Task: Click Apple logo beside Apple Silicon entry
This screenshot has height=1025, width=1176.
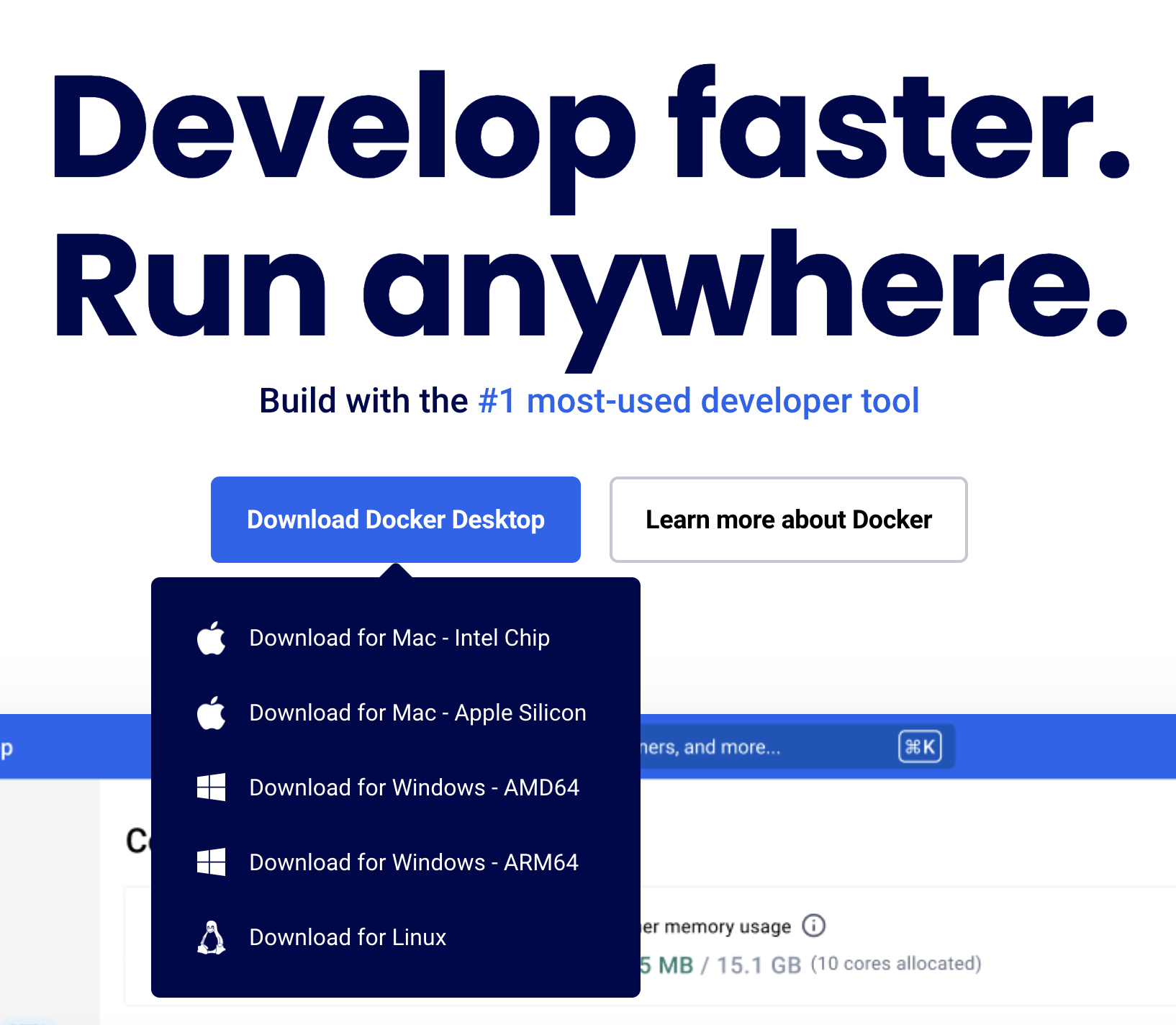Action: pyautogui.click(x=212, y=713)
